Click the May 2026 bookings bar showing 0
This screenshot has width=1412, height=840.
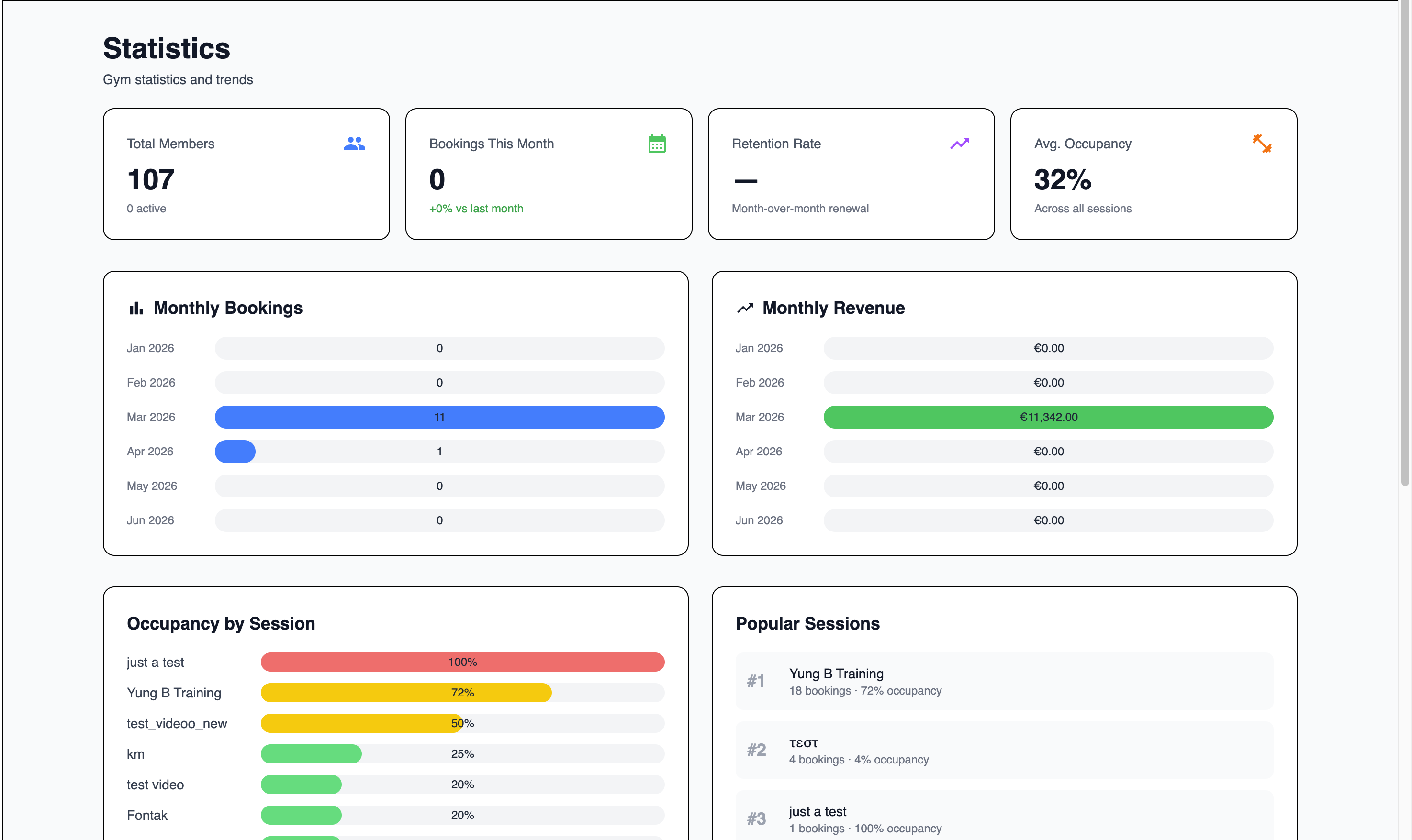pos(439,486)
